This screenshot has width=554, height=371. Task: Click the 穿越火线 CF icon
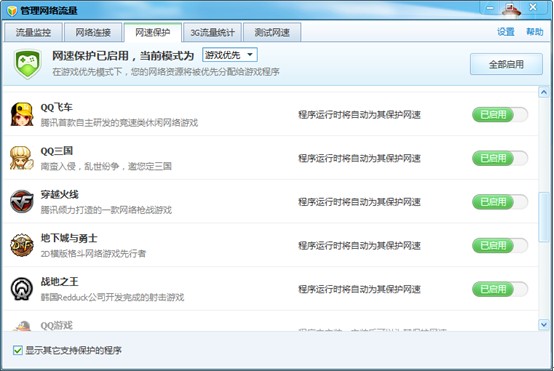coord(22,201)
